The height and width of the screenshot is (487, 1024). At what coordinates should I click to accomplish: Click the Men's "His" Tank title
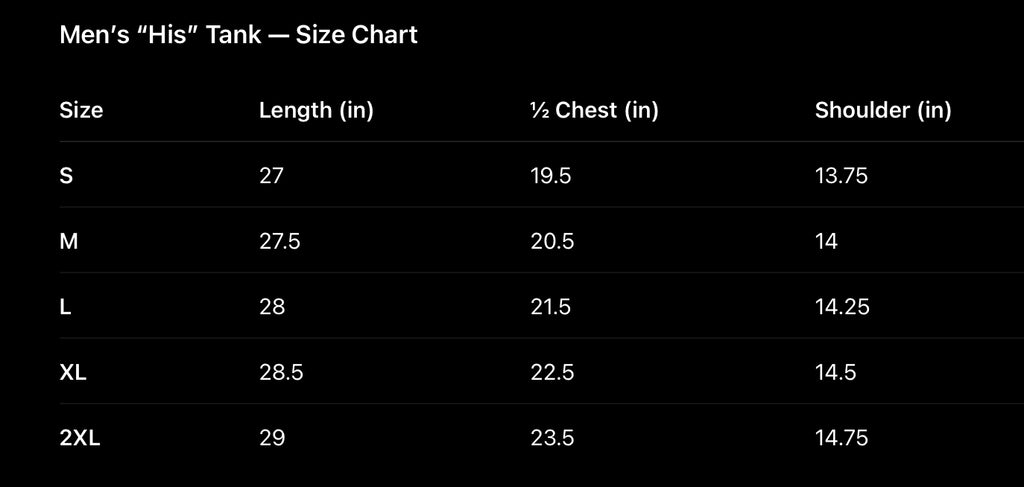click(238, 34)
